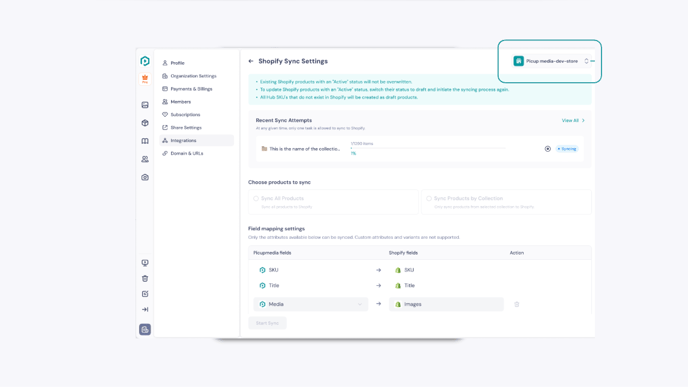Click the Shopify bag icon beside Title
Image resolution: width=688 pixels, height=388 pixels.
(398, 285)
